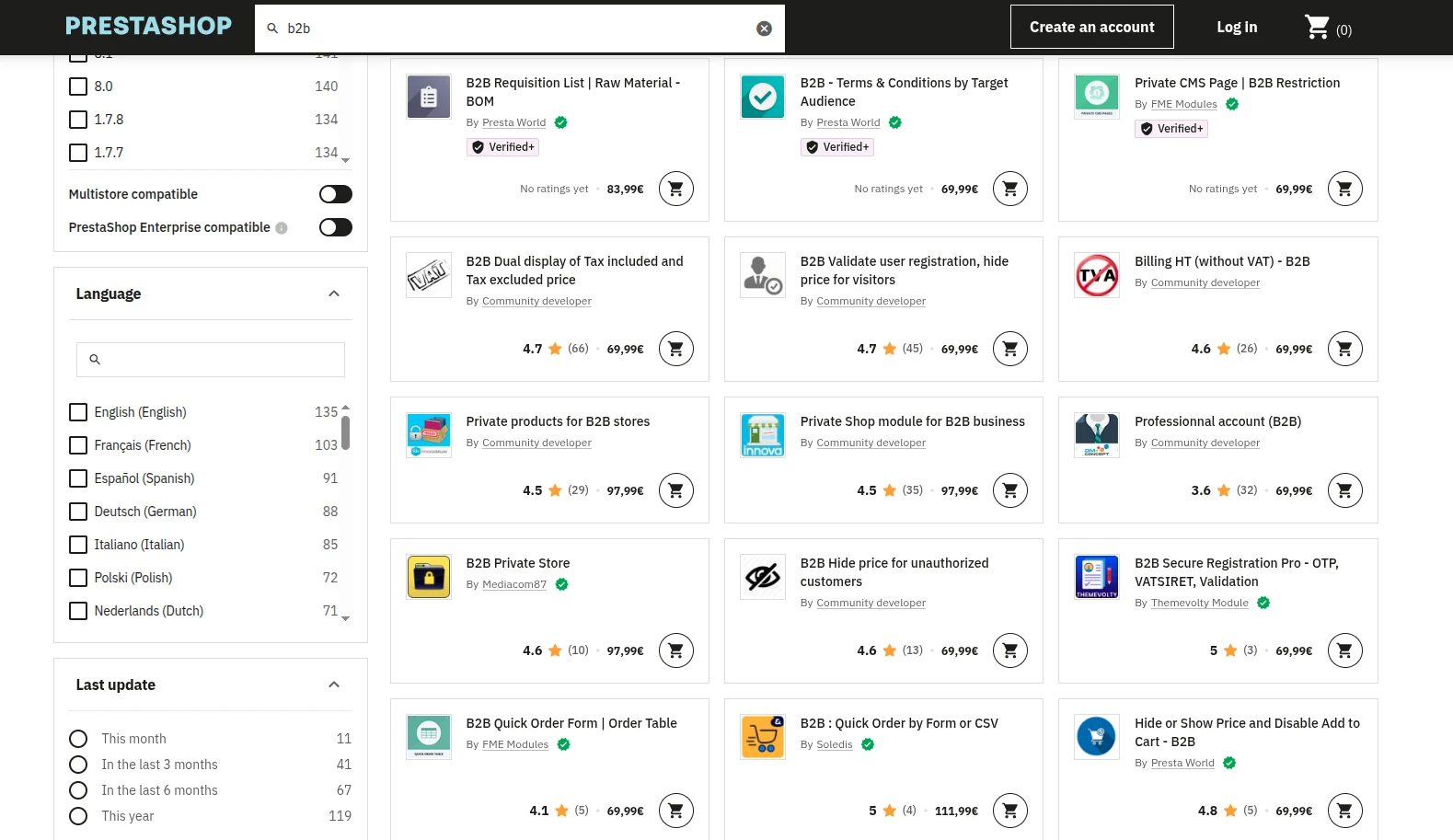Viewport: 1453px width, 840px height.
Task: Add Private products for B2B stores to cart
Action: [x=676, y=490]
